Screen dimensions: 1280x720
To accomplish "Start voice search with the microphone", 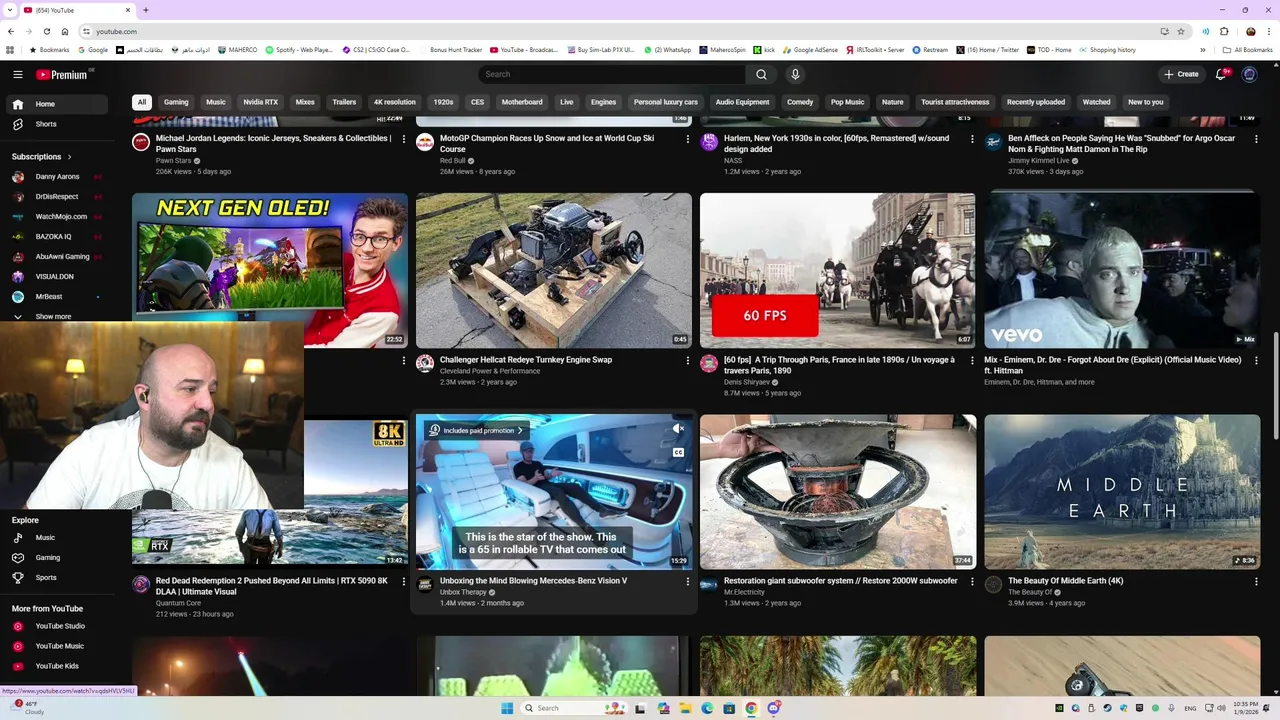I will pyautogui.click(x=795, y=74).
